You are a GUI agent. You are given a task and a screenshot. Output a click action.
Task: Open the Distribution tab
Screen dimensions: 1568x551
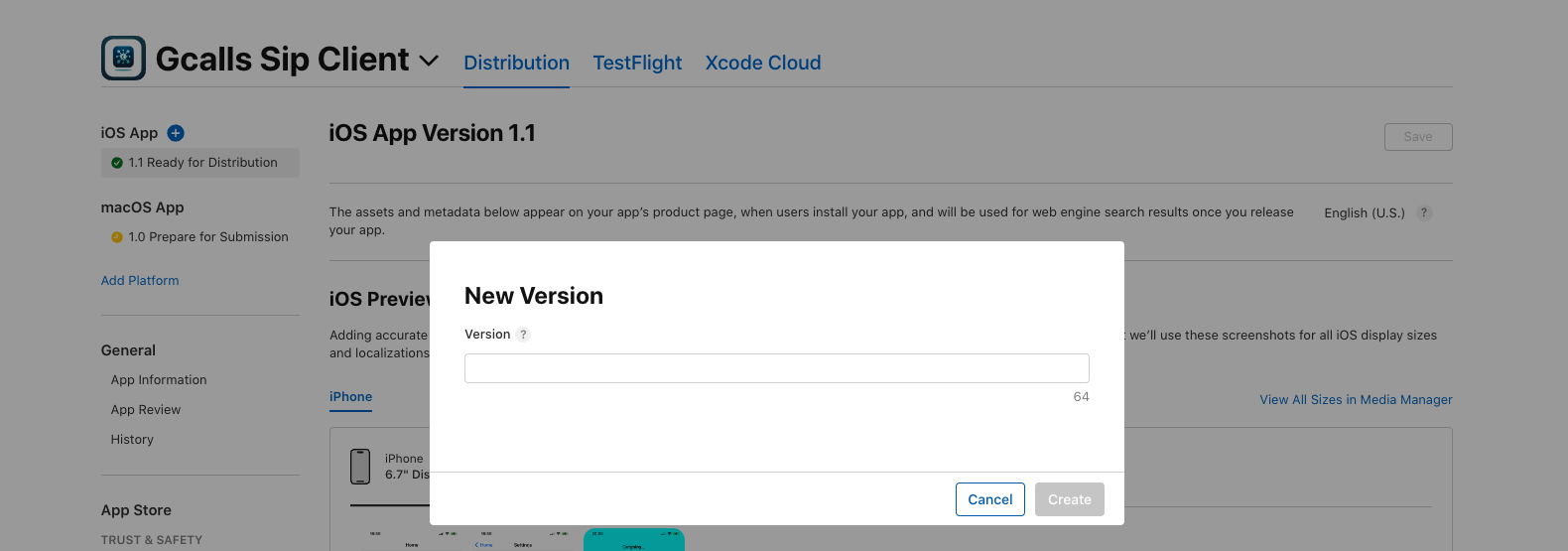click(516, 63)
